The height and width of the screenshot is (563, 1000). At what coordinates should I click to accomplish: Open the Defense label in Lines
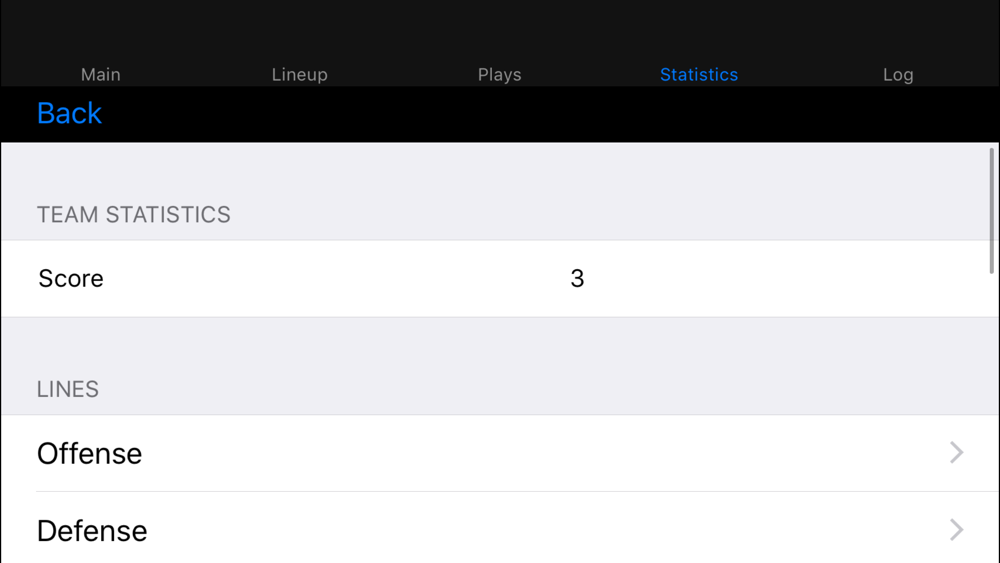click(92, 530)
